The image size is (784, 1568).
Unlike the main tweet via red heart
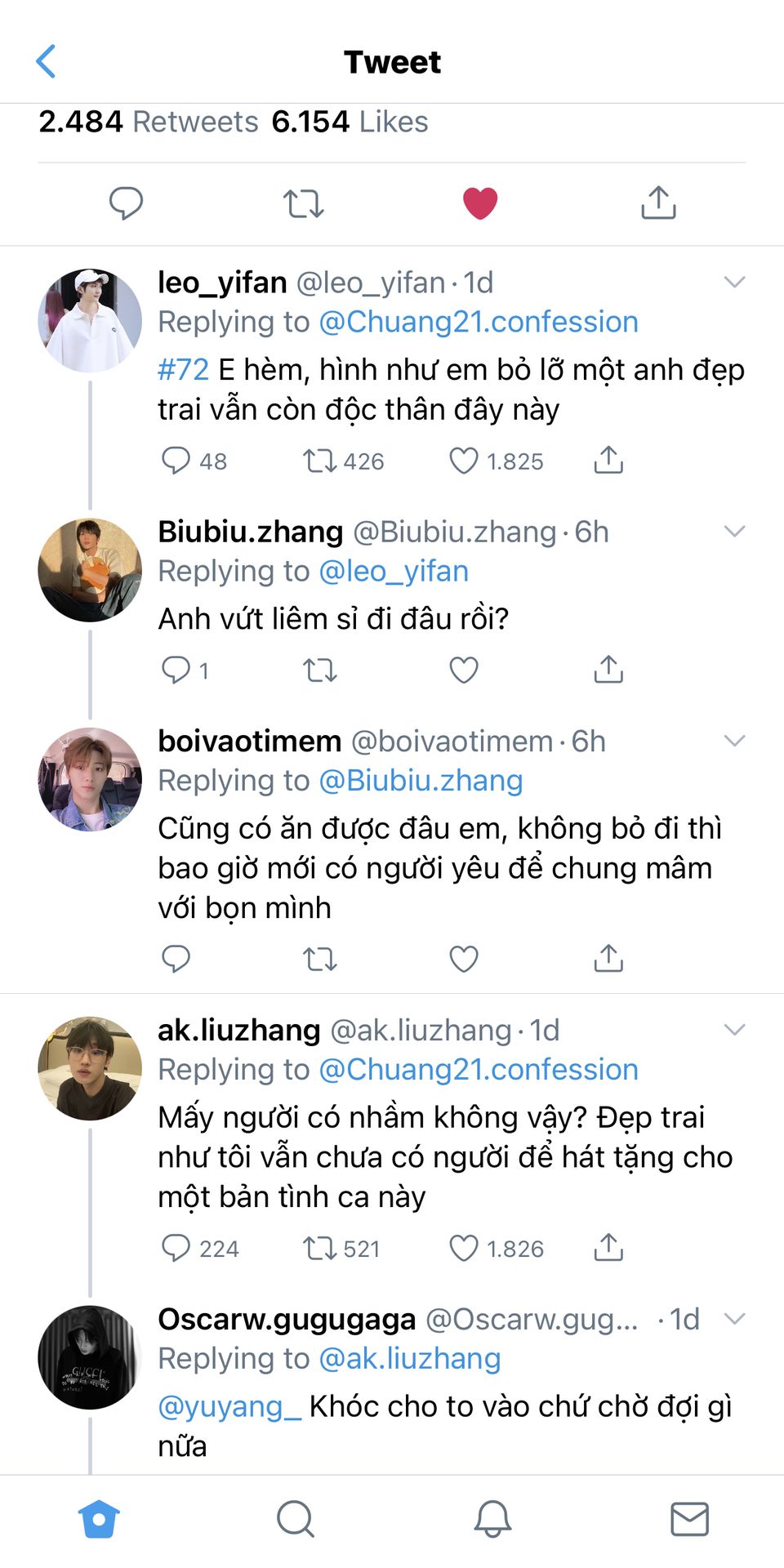(480, 203)
